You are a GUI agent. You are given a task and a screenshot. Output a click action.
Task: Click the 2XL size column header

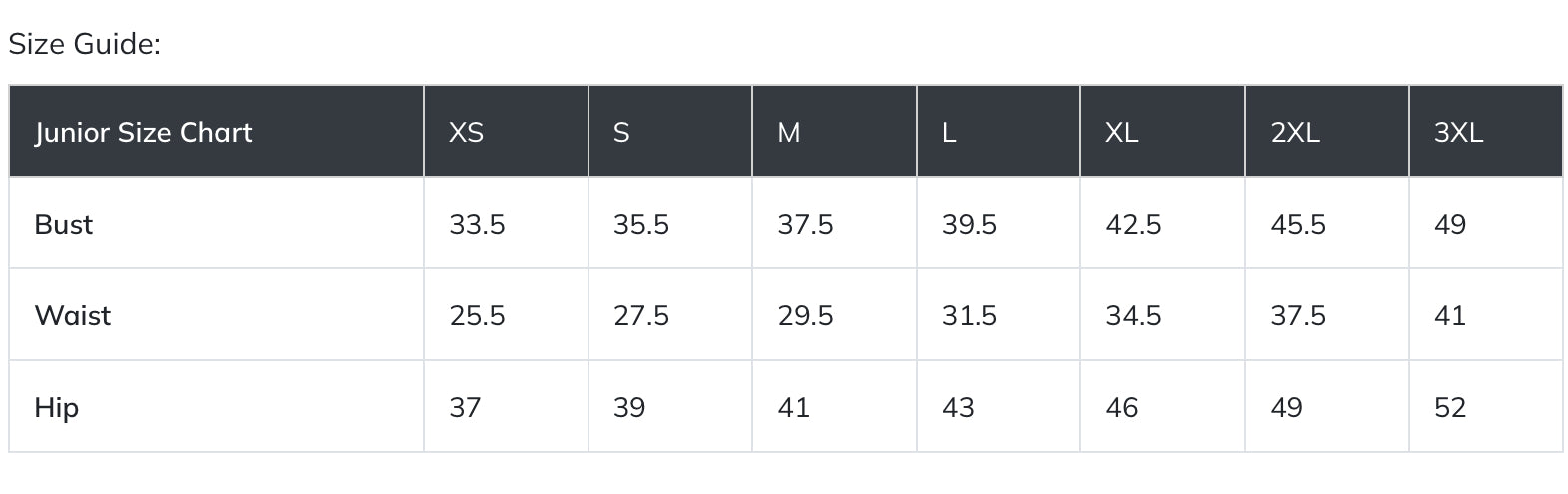(x=1294, y=132)
